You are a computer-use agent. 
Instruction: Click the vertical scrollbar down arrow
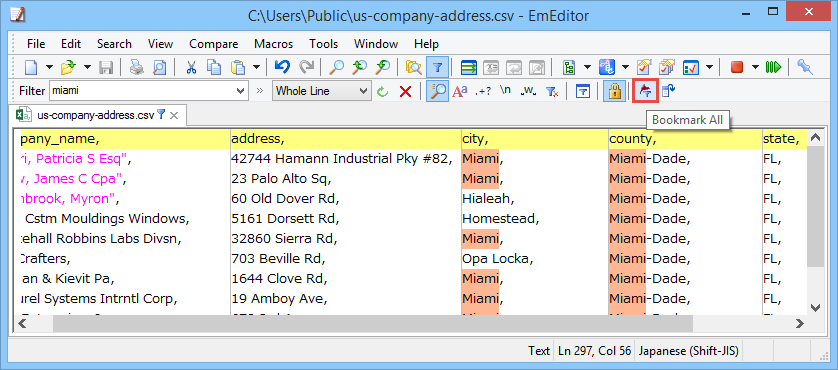click(x=816, y=307)
